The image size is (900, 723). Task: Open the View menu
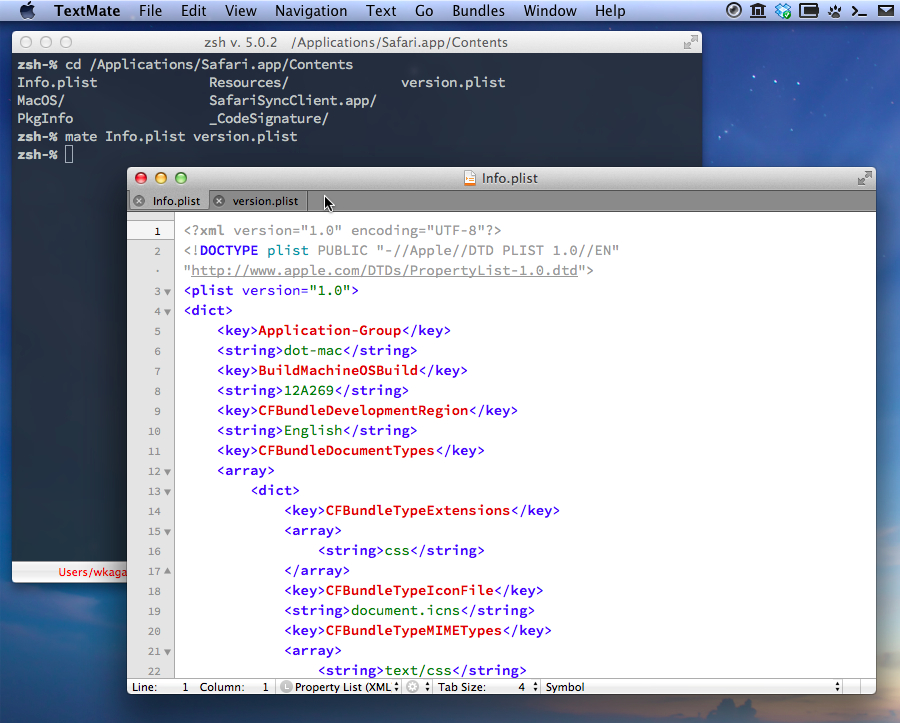click(240, 11)
